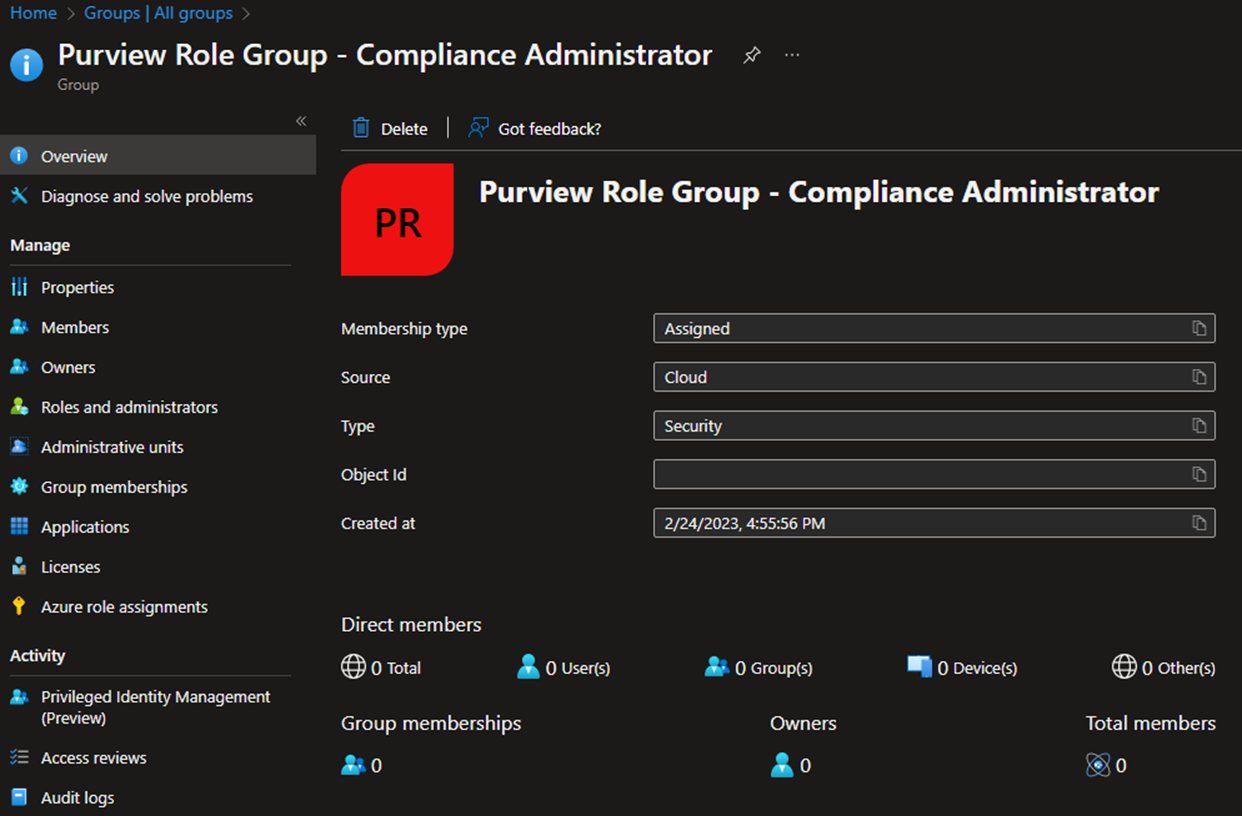Open the Owners section
This screenshot has height=816, width=1242.
pos(68,367)
